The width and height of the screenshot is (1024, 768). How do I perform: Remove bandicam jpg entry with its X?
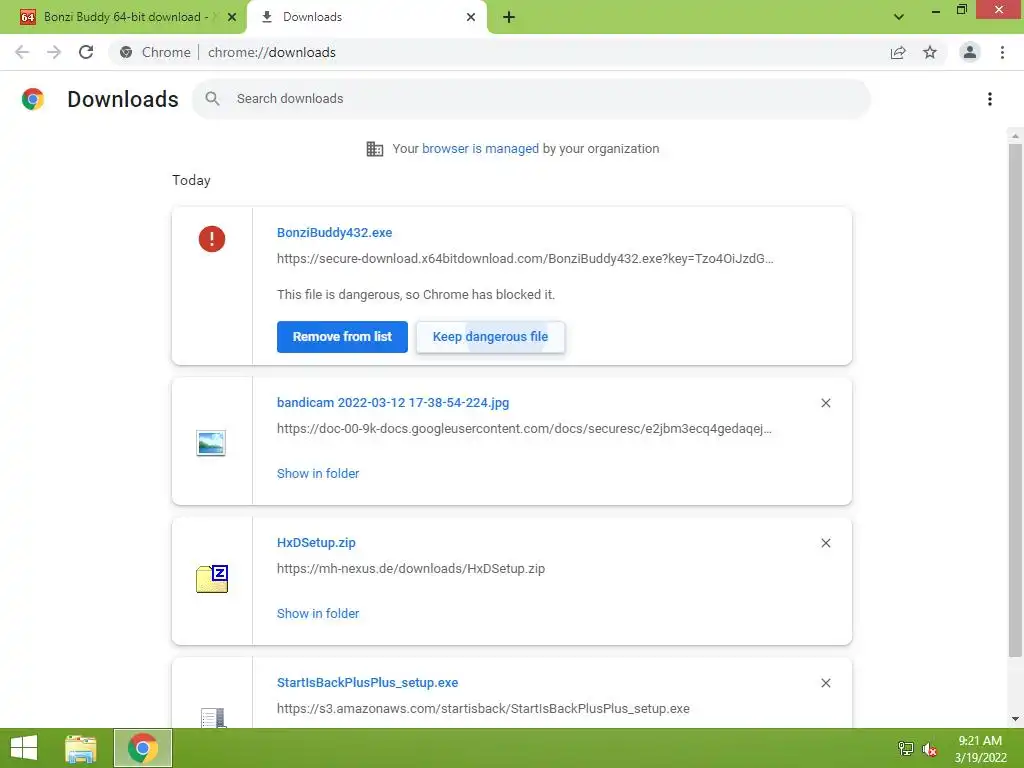click(825, 403)
